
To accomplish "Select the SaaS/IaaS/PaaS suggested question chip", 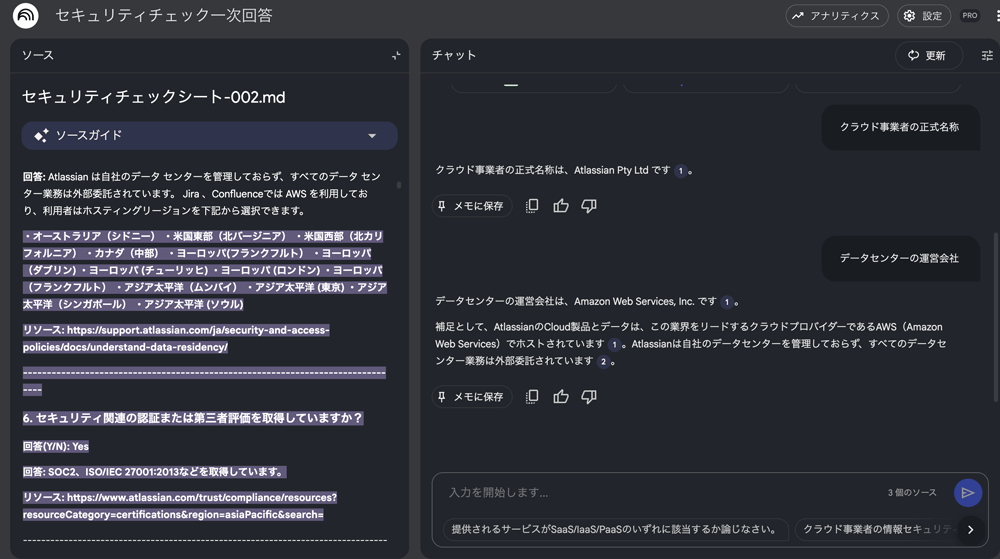I will pyautogui.click(x=615, y=530).
